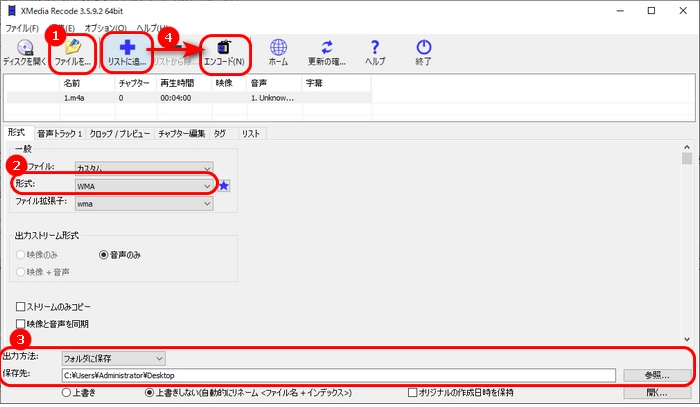Tick the 映像と音声を同期 checkbox
The width and height of the screenshot is (700, 407).
point(21,324)
